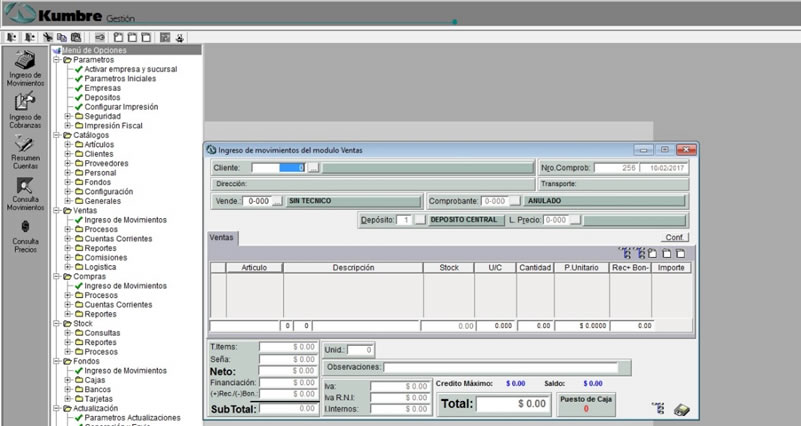The height and width of the screenshot is (426, 801).
Task: Open Parametros Actualizaciones option
Action: click(x=132, y=417)
